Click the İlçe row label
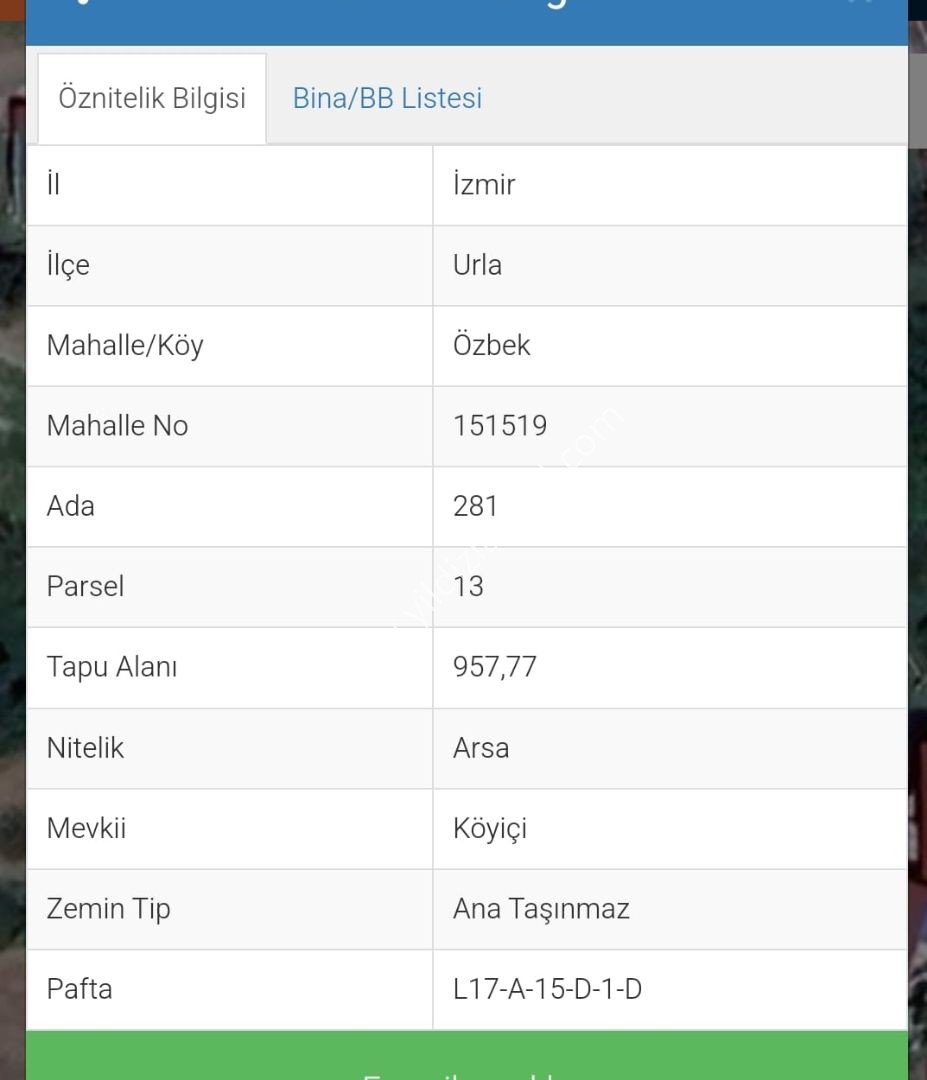927x1080 pixels. coord(68,265)
